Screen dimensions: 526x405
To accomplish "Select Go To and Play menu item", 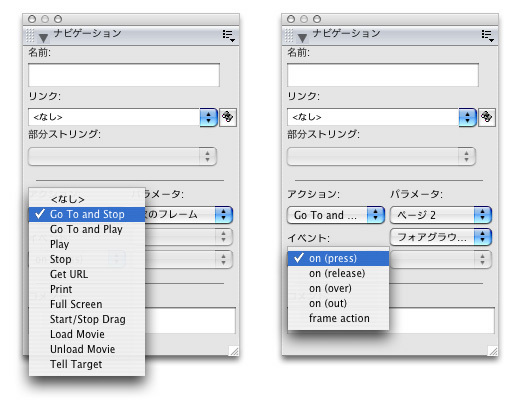I will tap(87, 229).
